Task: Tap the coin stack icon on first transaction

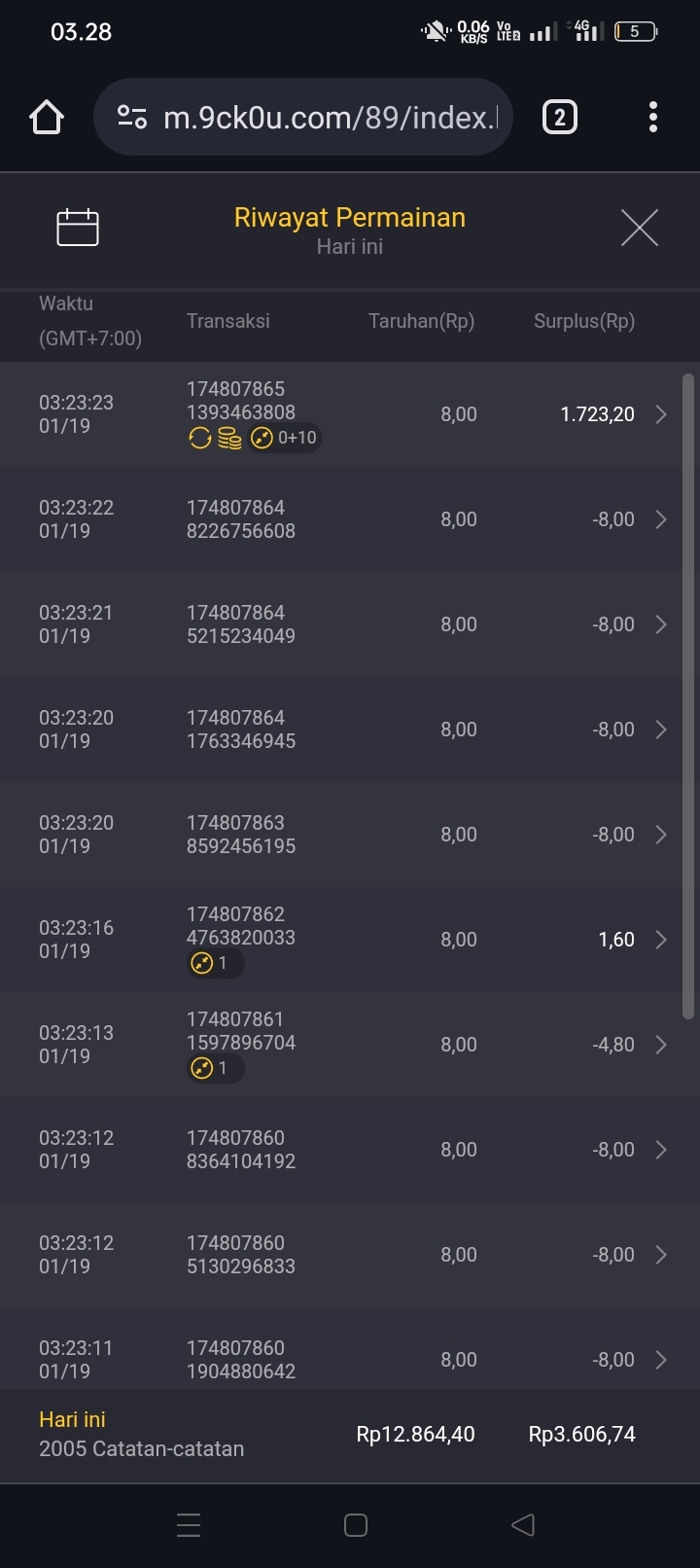Action: [229, 439]
